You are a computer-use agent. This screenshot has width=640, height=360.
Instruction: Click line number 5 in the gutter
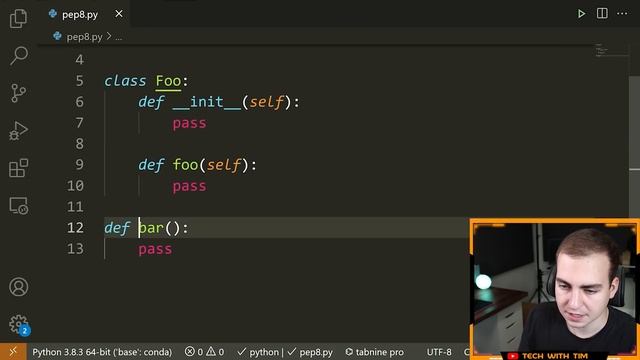point(80,81)
